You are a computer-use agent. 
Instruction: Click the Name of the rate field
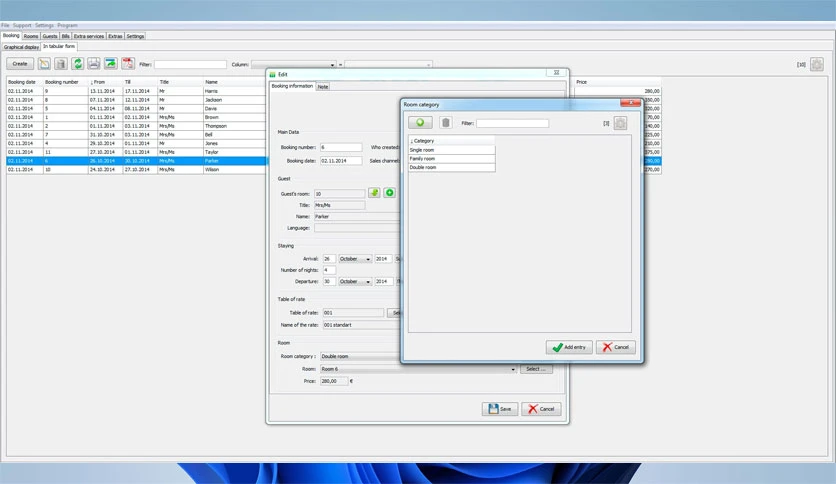point(361,325)
